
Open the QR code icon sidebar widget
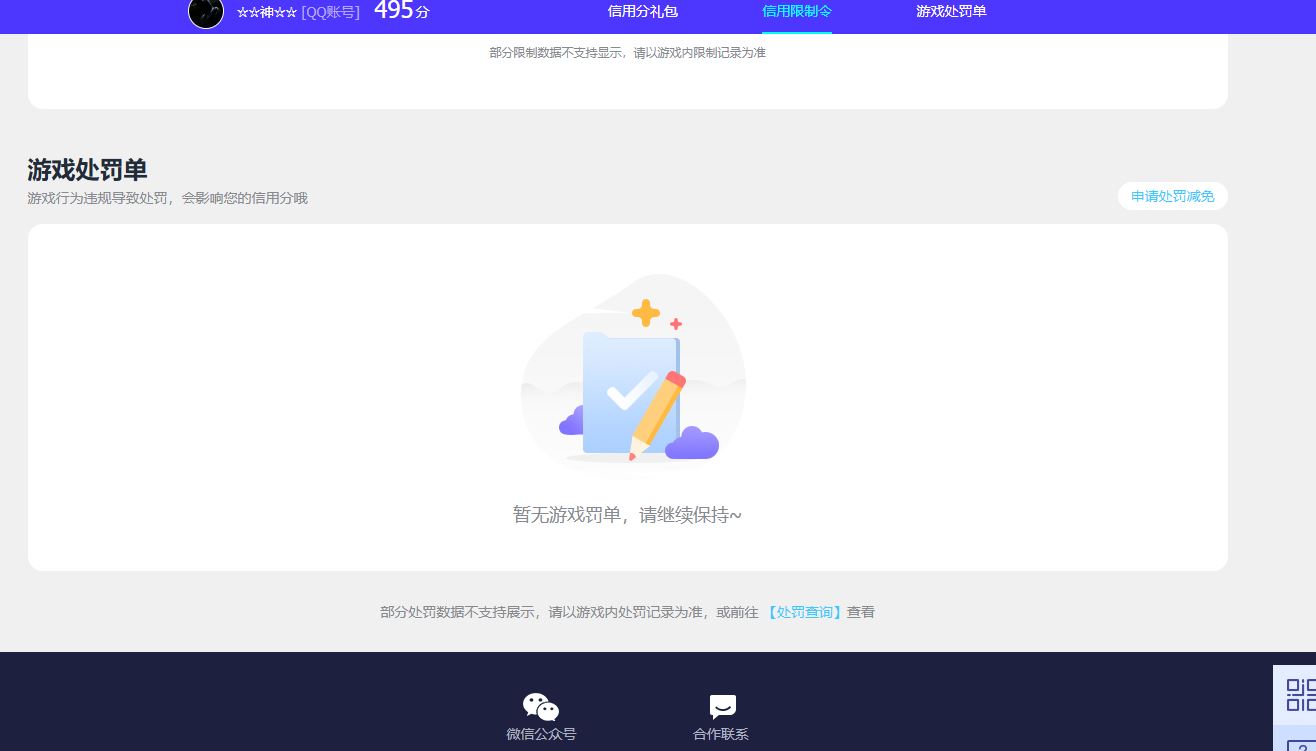1300,695
